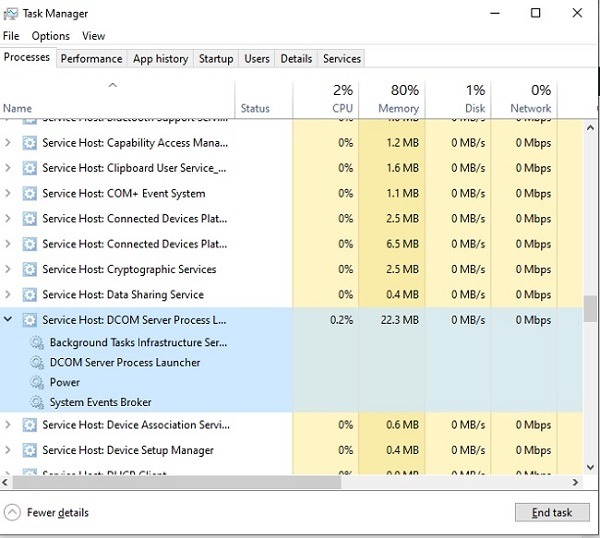The width and height of the screenshot is (600, 538).
Task: Collapse Service Host: DCOM Server Process Launcher
Action: 8,319
